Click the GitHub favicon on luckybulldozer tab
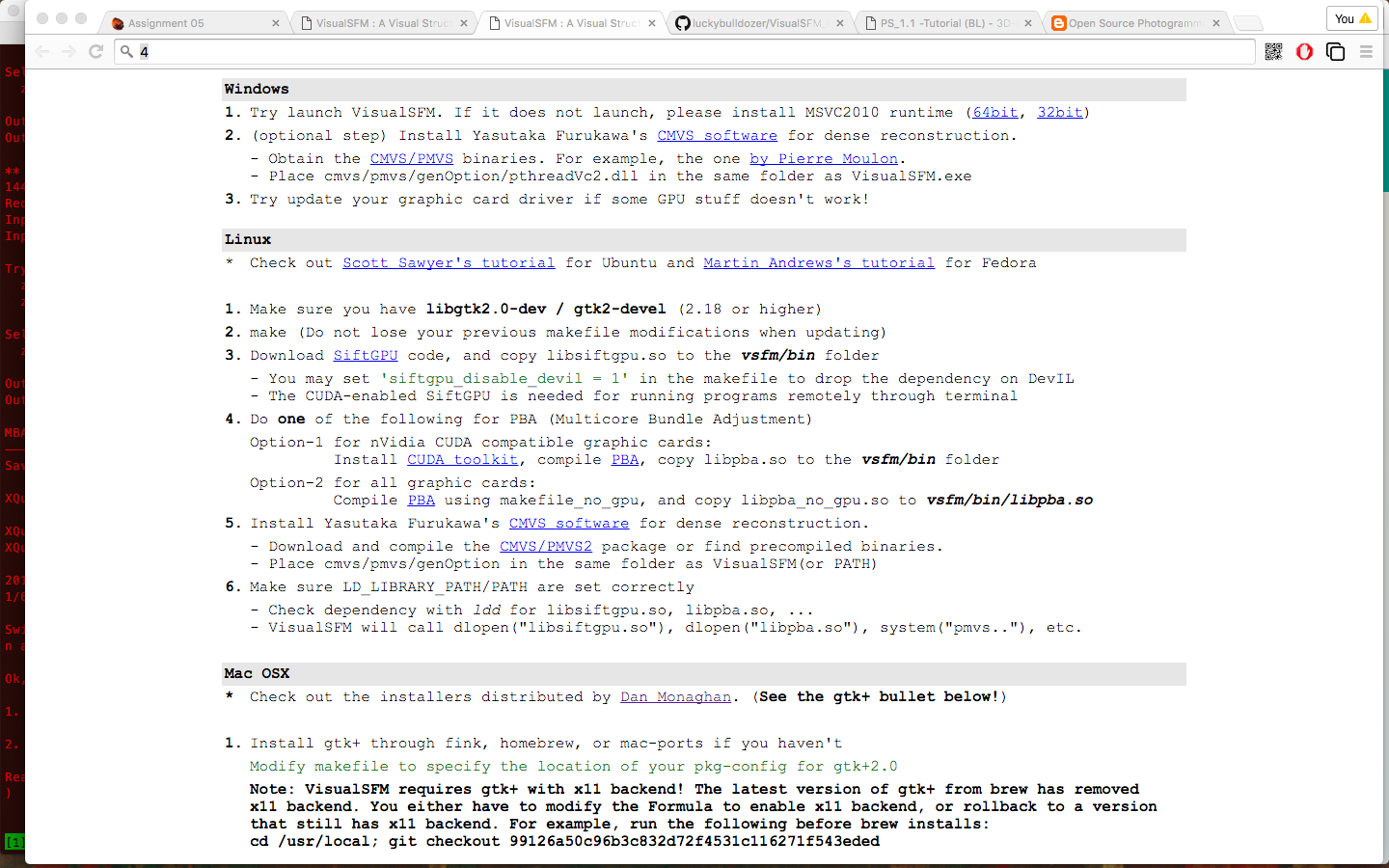The height and width of the screenshot is (868, 1389). pos(683,22)
